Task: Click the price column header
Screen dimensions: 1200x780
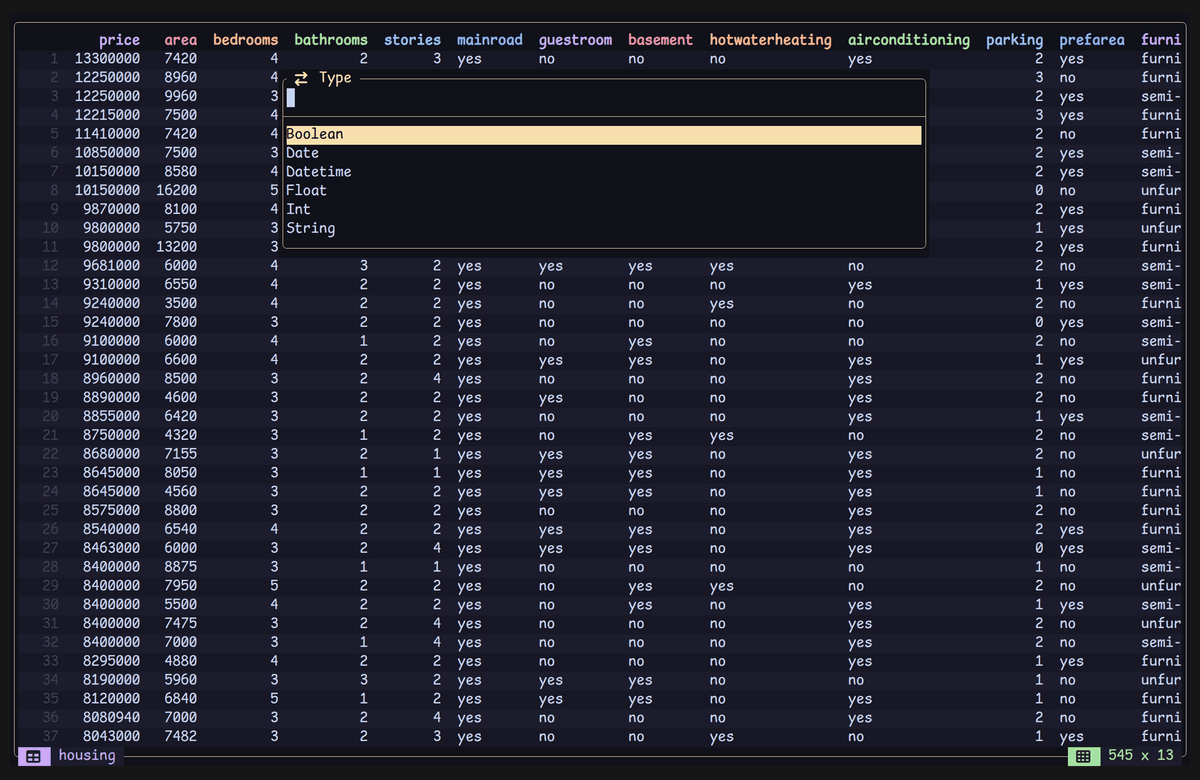Action: tap(119, 40)
